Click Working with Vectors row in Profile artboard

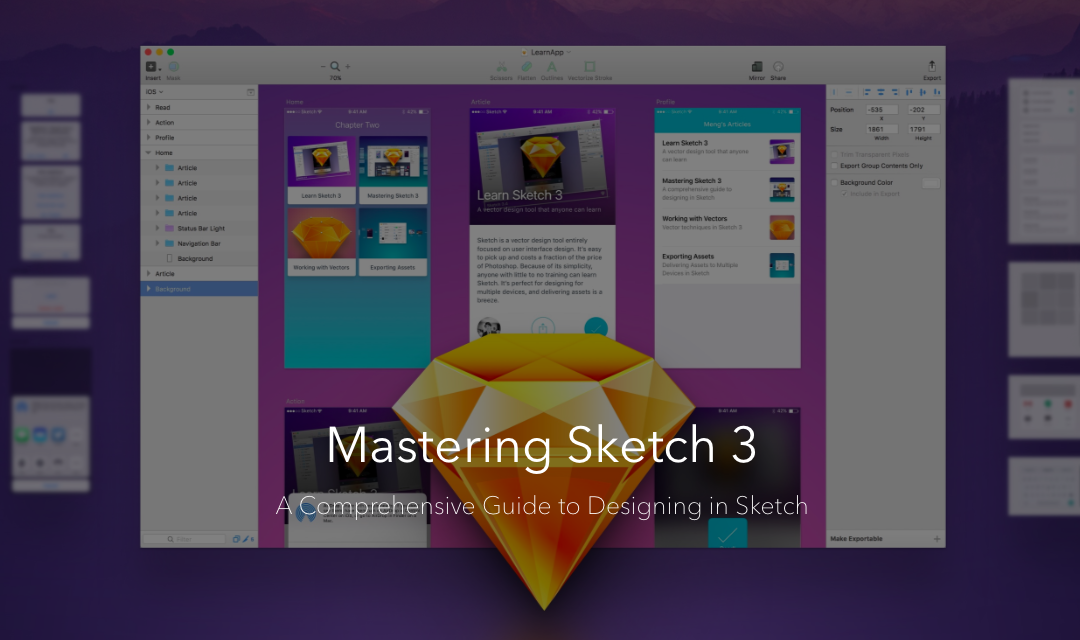click(x=727, y=227)
